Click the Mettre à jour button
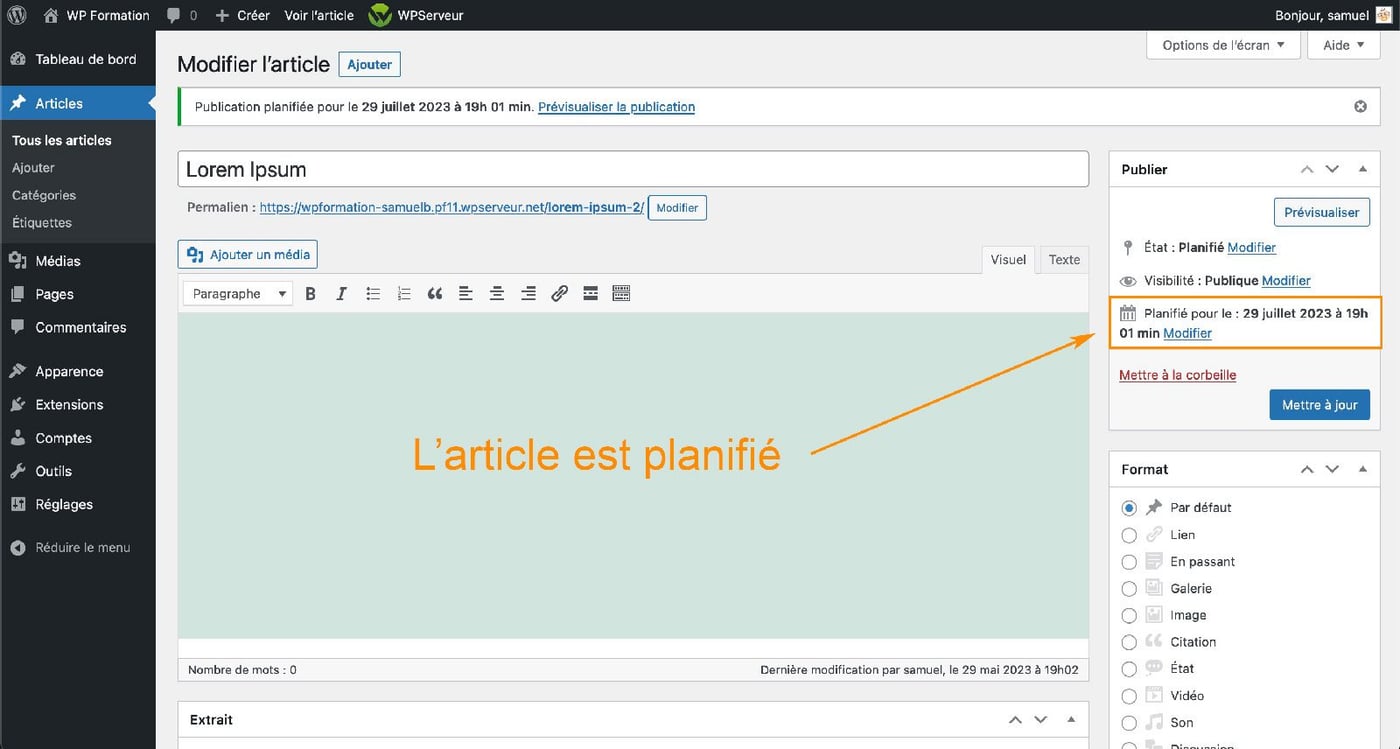 pyautogui.click(x=1320, y=404)
